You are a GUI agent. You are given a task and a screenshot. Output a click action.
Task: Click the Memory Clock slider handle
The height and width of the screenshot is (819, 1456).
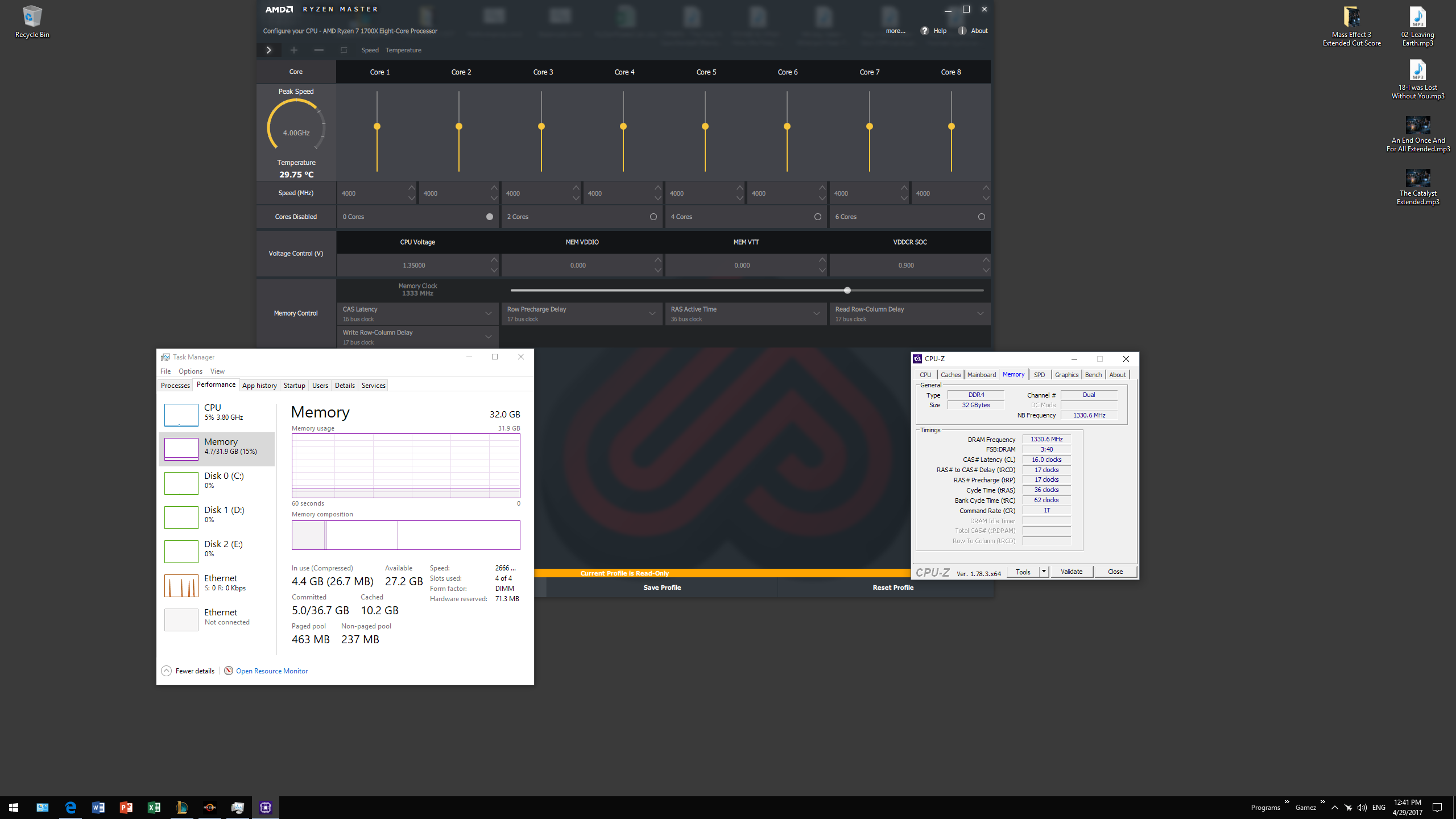point(847,290)
